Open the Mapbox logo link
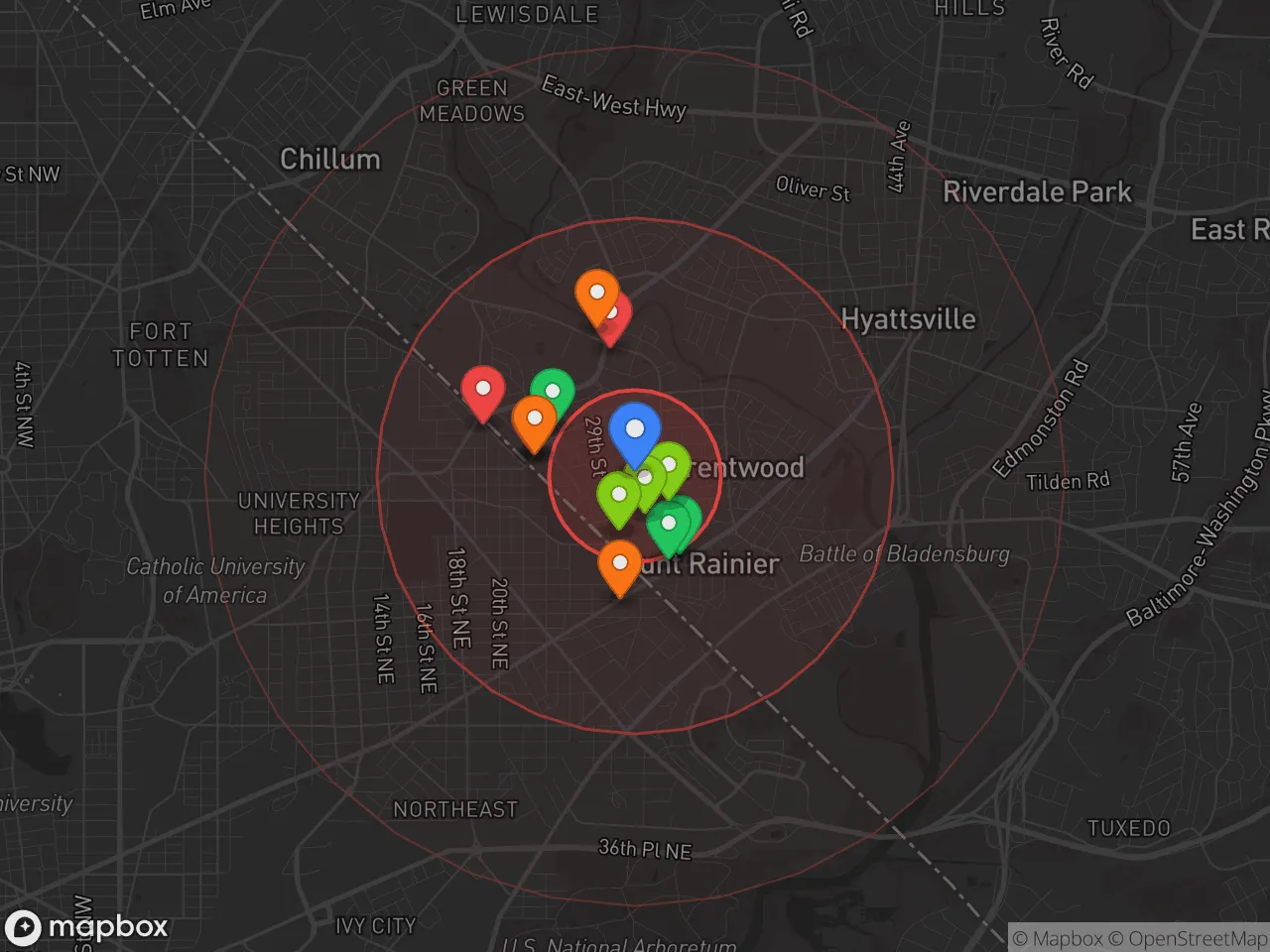 tap(87, 927)
